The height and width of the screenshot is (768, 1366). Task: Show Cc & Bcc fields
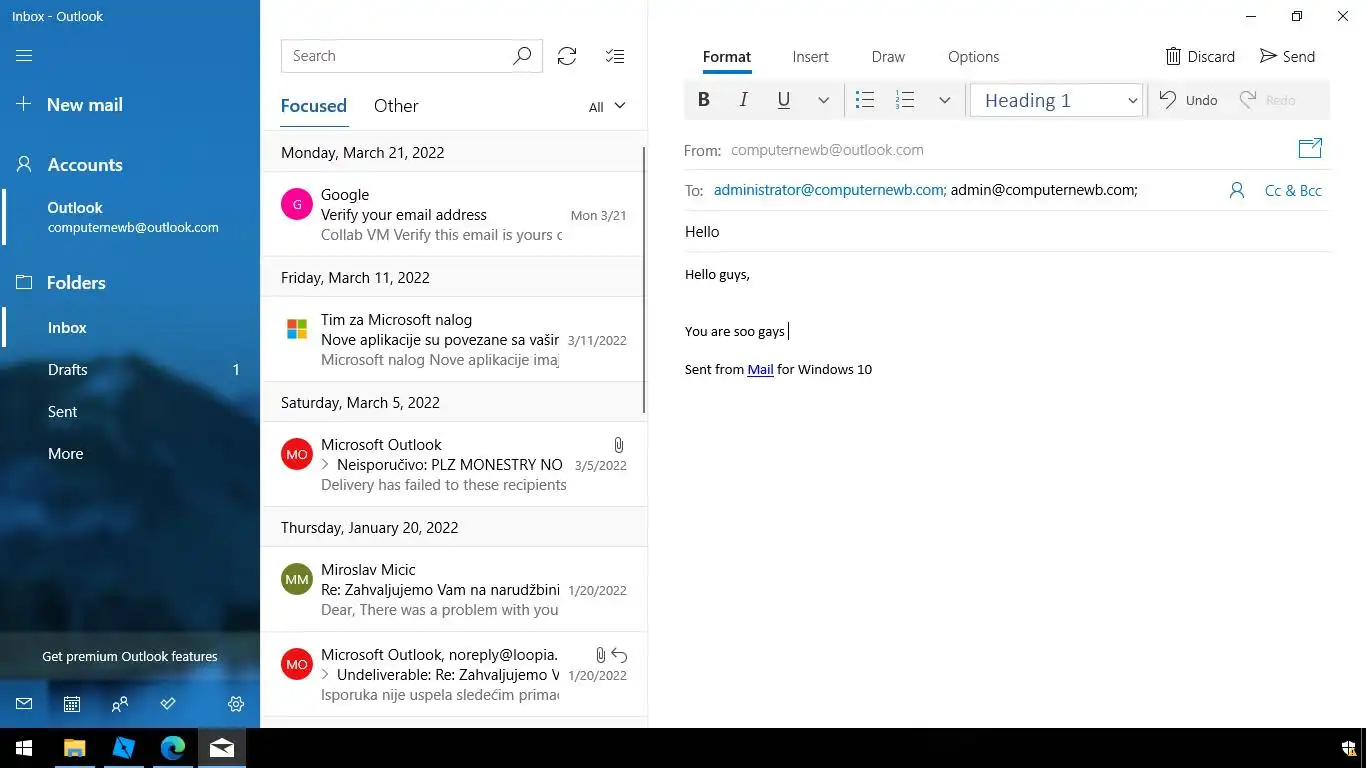tap(1293, 190)
